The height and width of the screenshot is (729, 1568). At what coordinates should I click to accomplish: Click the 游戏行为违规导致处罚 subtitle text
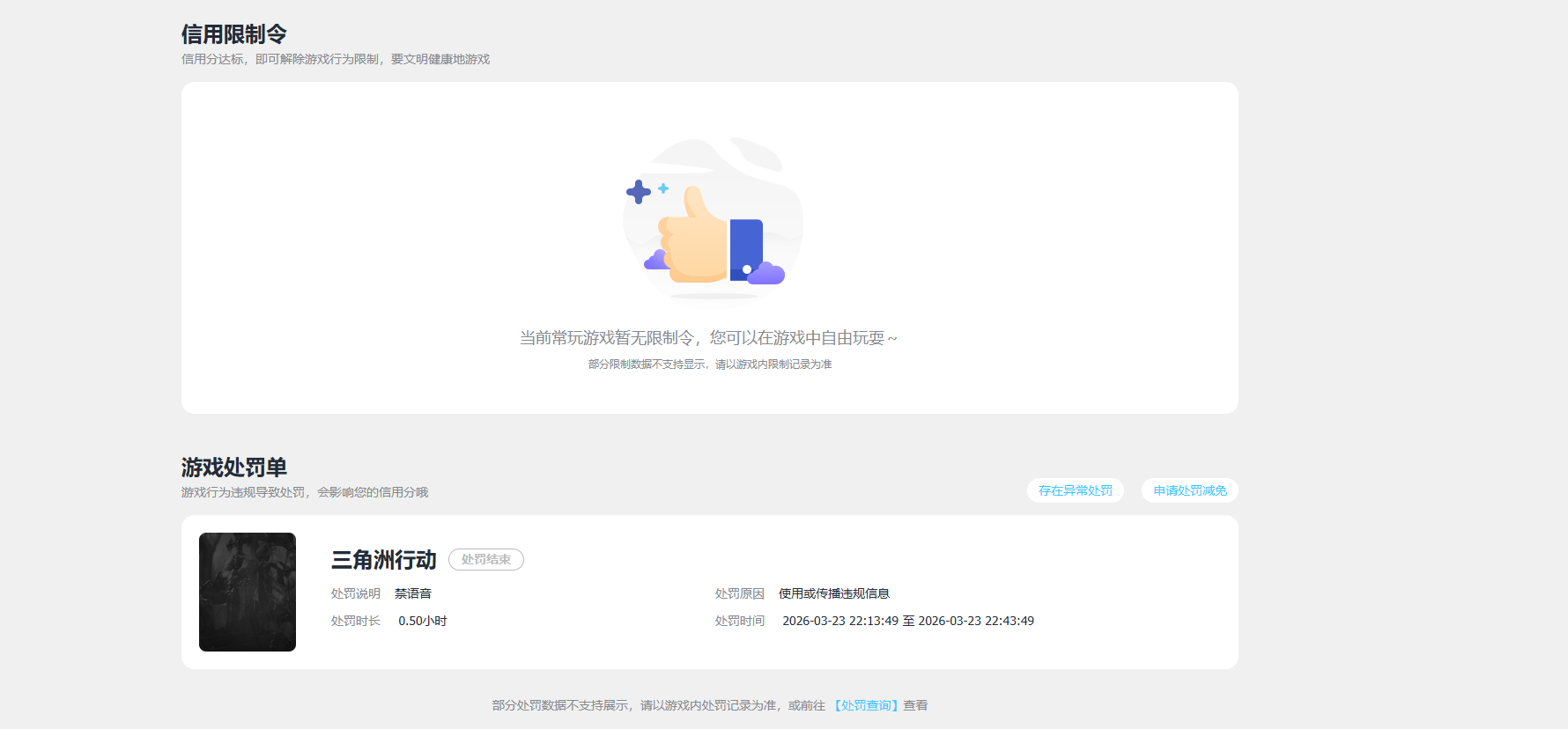[x=305, y=492]
